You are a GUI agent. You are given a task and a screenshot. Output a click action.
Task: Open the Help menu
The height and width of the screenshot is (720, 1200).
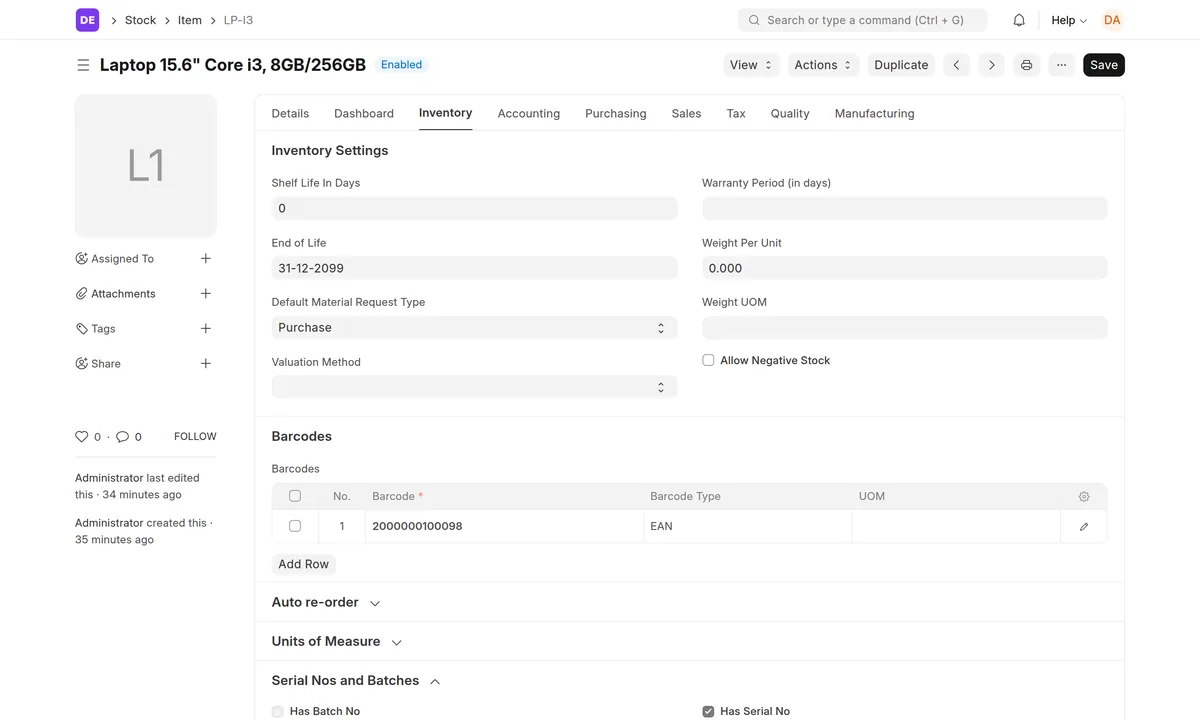1069,20
